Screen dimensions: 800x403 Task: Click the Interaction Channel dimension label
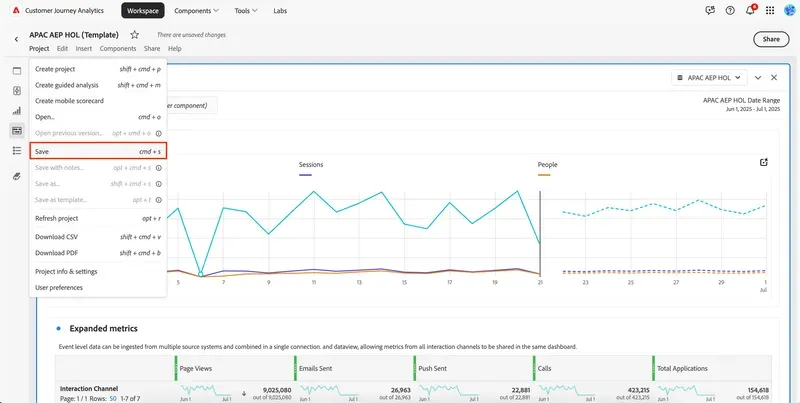pyautogui.click(x=89, y=389)
